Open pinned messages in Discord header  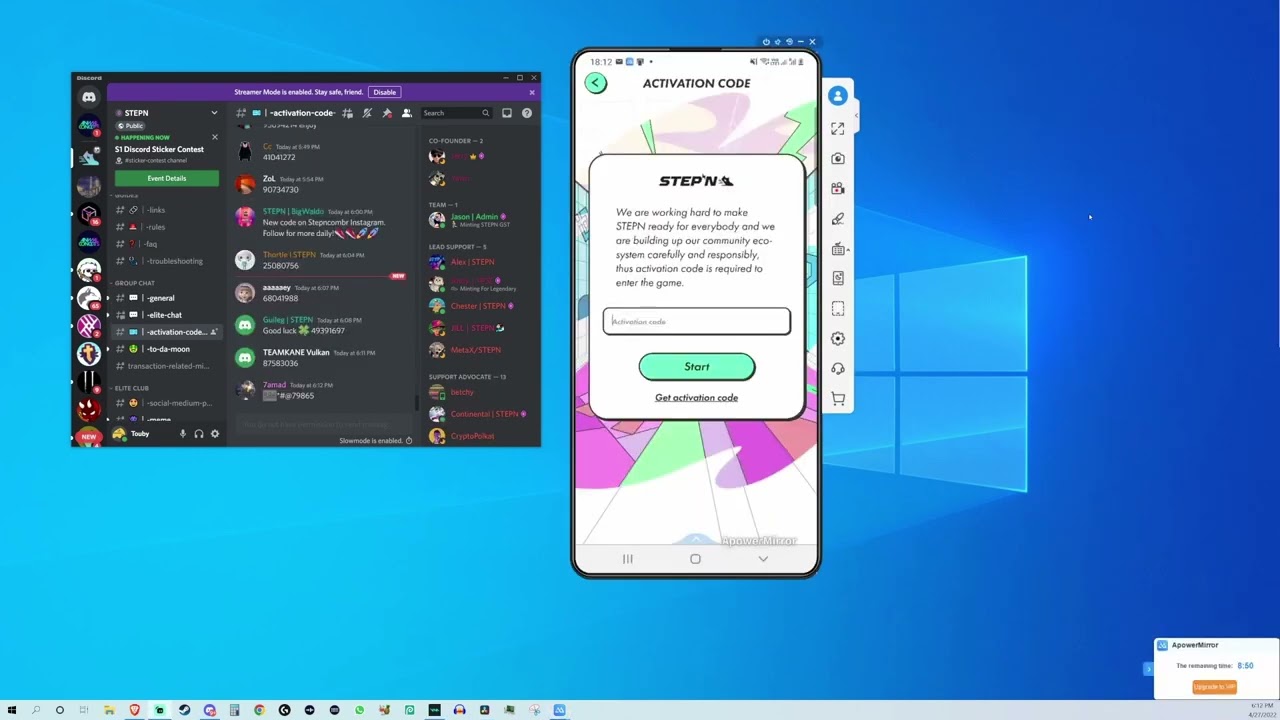pos(387,113)
